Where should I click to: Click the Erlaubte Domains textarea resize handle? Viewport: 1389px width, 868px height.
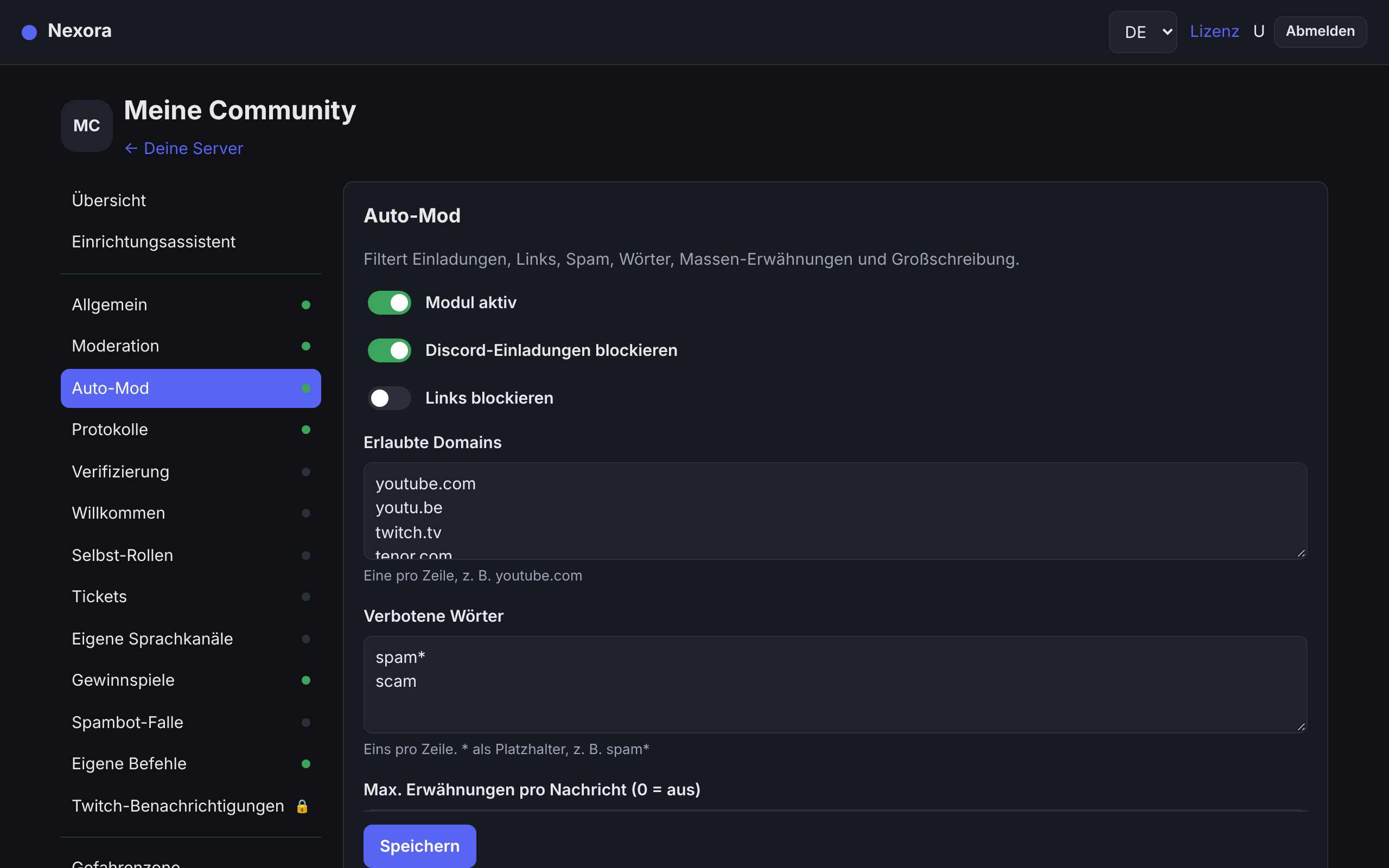(x=1301, y=553)
